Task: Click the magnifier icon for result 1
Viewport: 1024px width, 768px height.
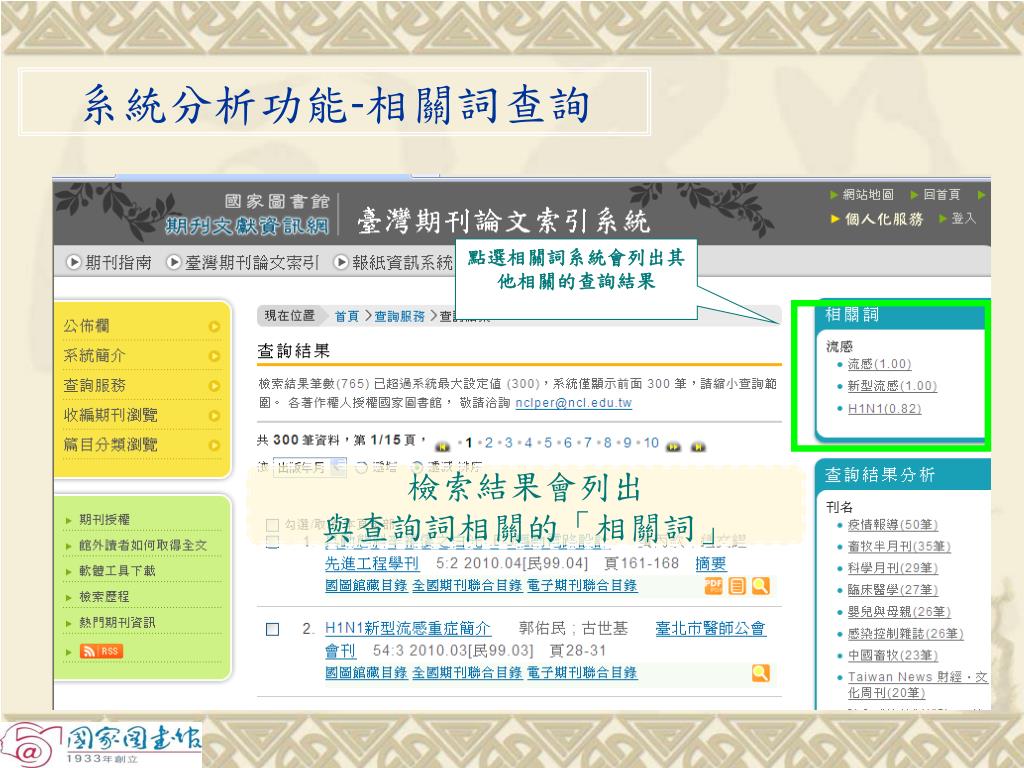Action: (760, 586)
